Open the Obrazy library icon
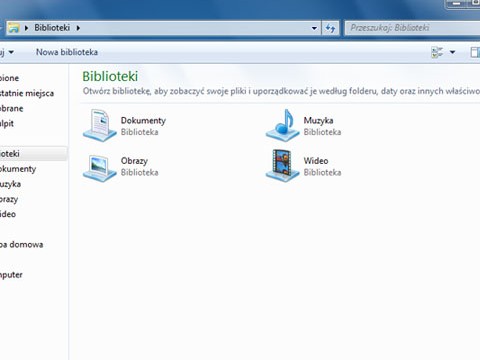Image resolution: width=480 pixels, height=360 pixels. [x=99, y=168]
